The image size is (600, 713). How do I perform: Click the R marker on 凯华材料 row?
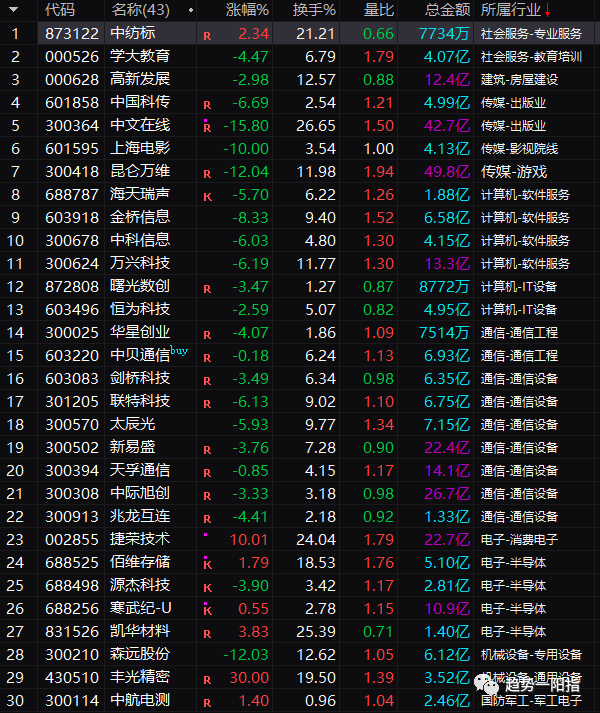207,634
